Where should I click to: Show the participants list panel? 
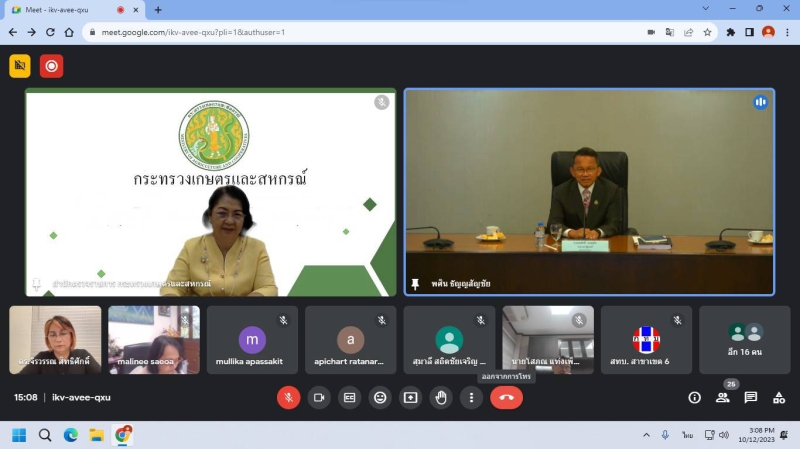coord(722,397)
